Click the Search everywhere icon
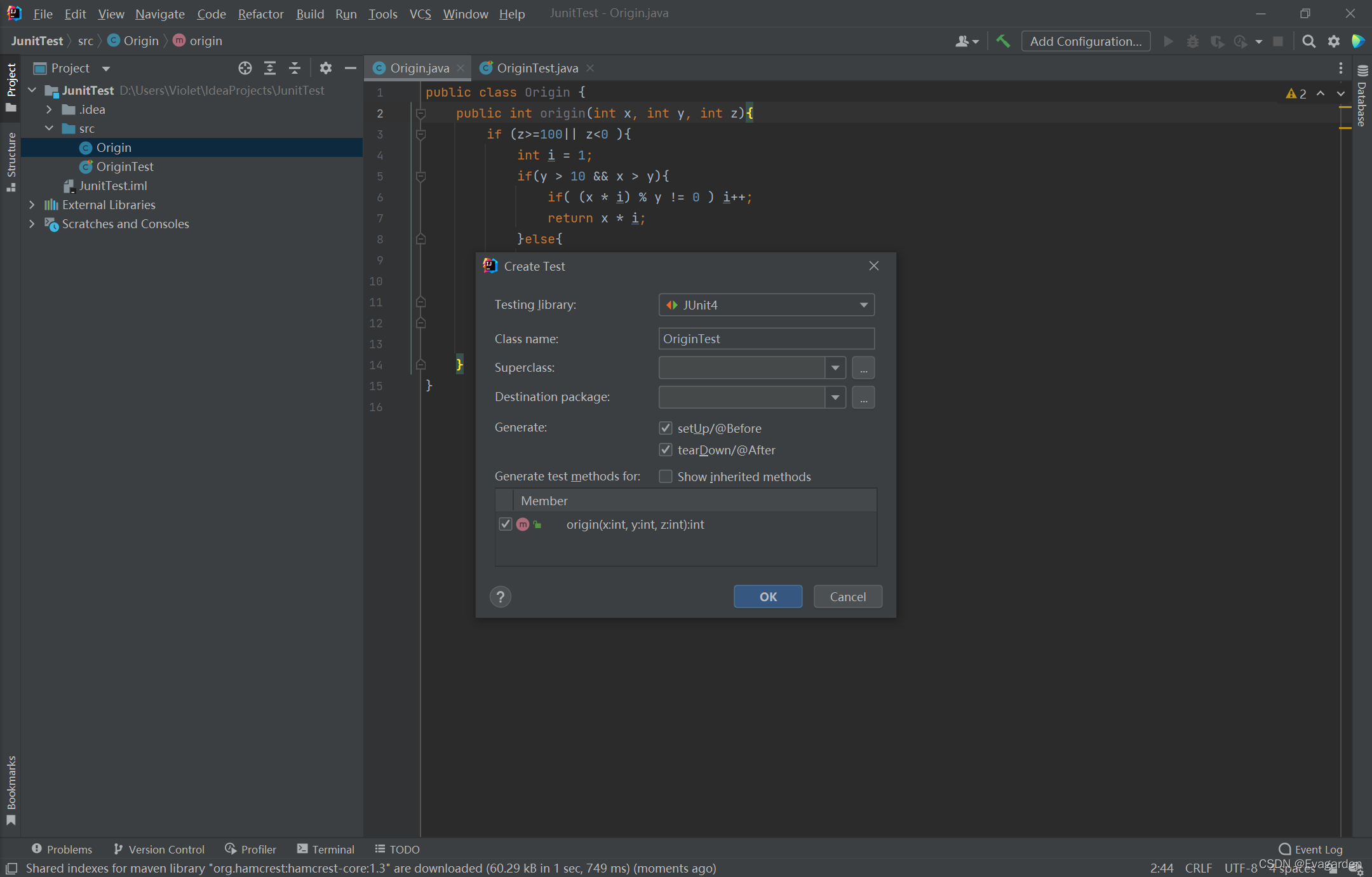This screenshot has height=877, width=1372. (1309, 41)
